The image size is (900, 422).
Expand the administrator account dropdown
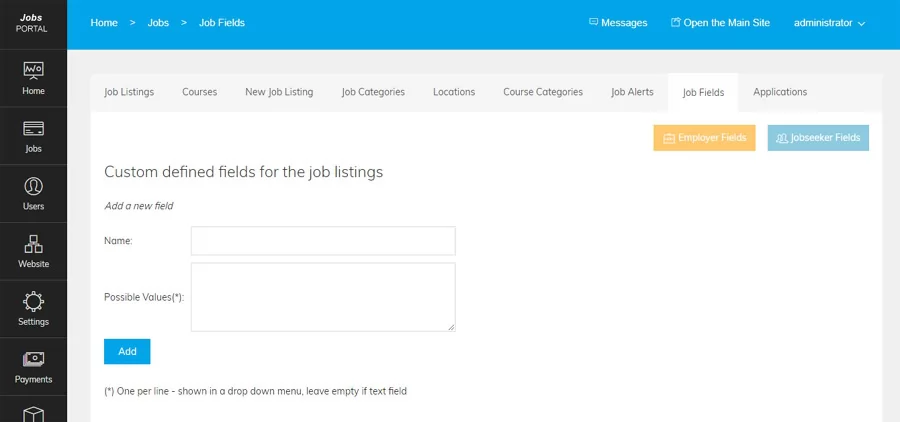point(829,23)
